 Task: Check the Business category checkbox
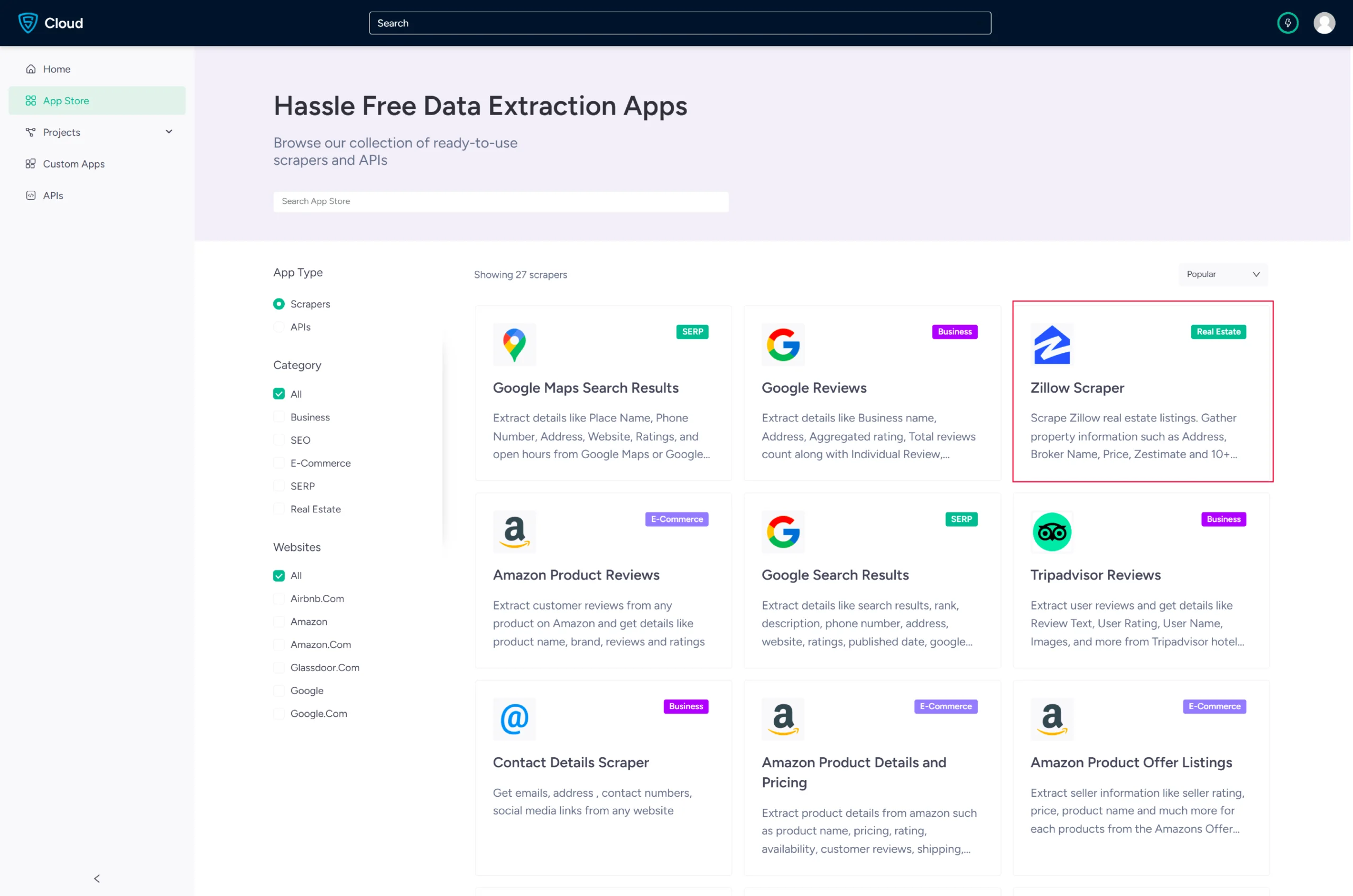click(279, 417)
